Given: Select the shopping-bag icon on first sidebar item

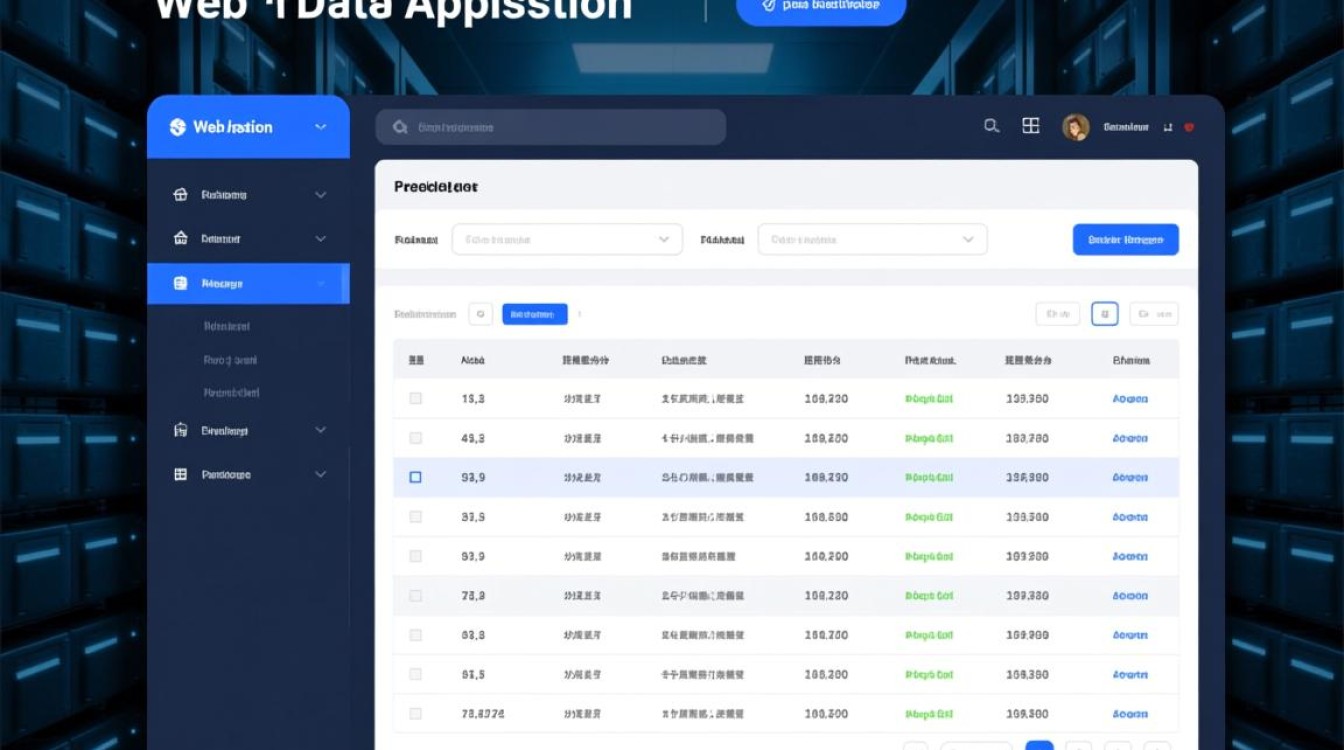Looking at the screenshot, I should [181, 194].
